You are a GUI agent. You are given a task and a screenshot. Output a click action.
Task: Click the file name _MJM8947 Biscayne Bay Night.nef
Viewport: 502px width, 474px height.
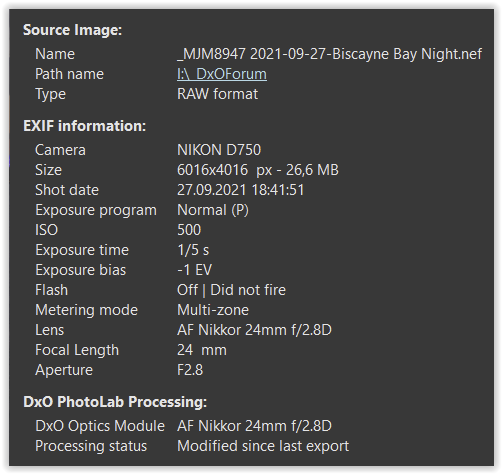(329, 54)
